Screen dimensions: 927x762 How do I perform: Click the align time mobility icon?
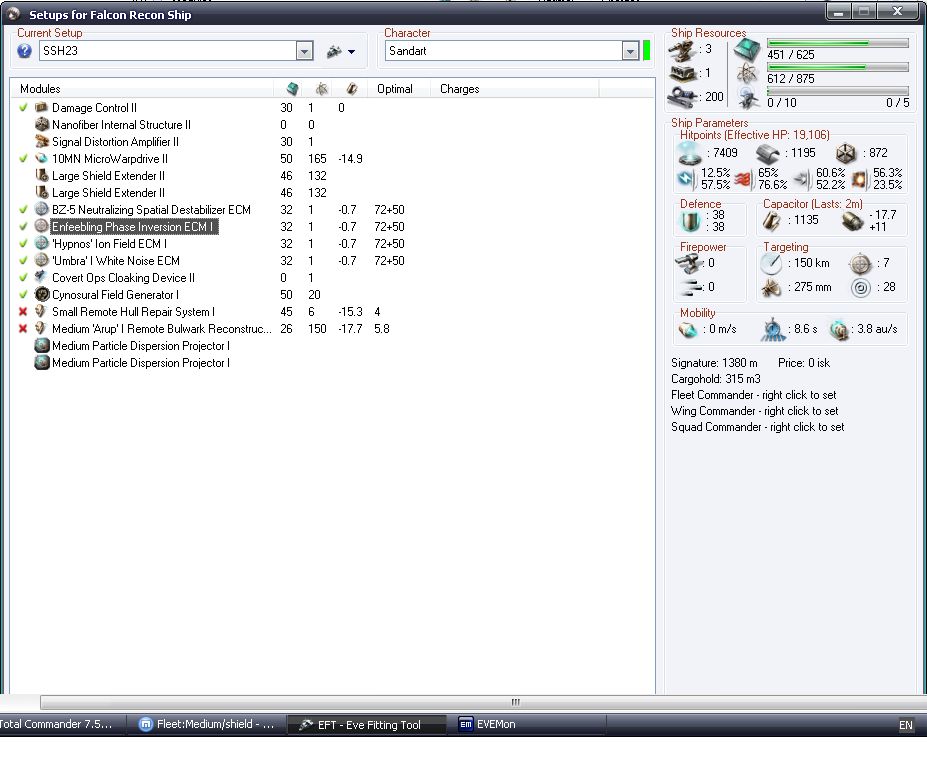pos(773,330)
